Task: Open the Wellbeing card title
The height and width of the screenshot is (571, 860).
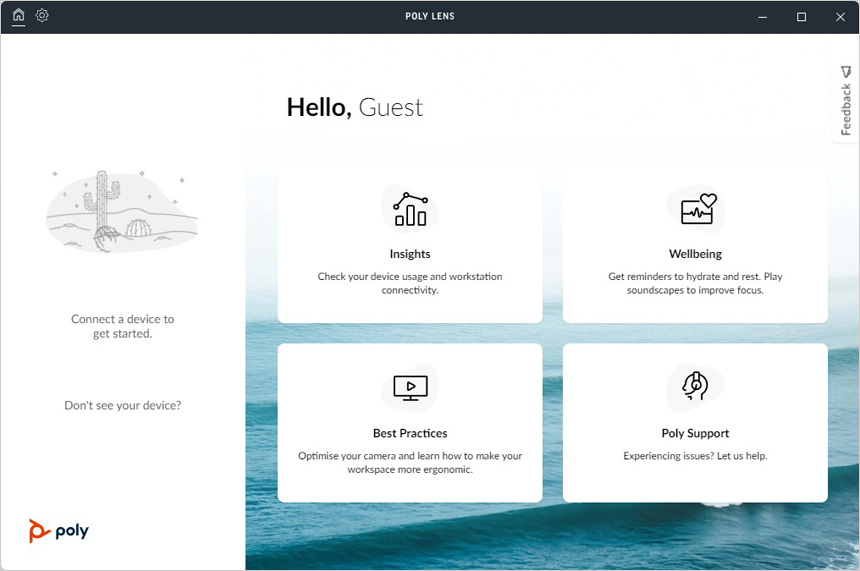Action: [x=695, y=254]
